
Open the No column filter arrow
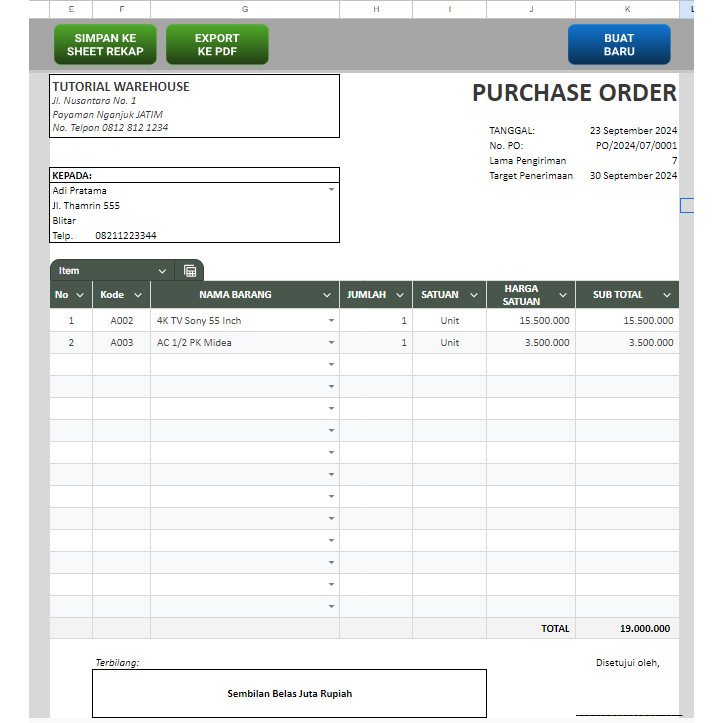pyautogui.click(x=80, y=295)
